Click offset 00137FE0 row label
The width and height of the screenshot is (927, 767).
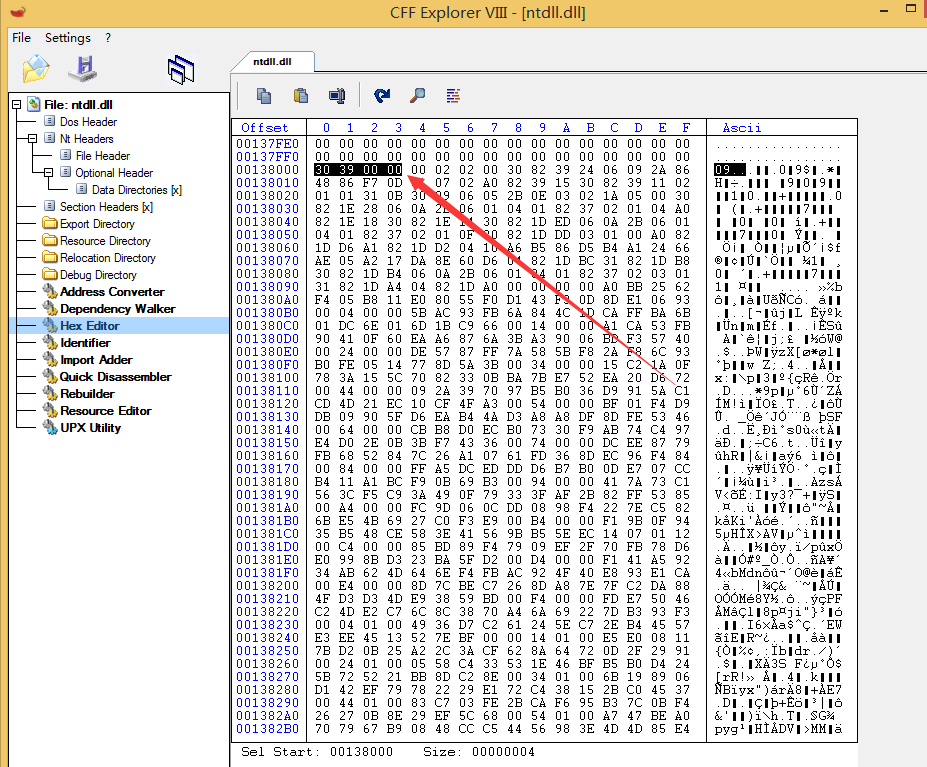(268, 144)
